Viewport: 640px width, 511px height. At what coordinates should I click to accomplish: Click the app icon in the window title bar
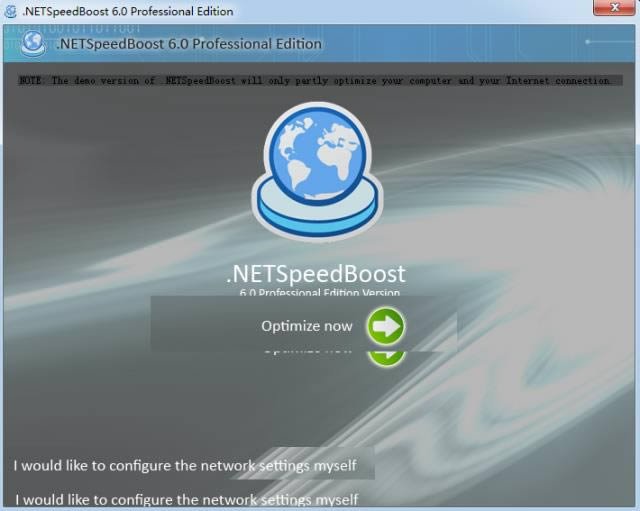[10, 11]
